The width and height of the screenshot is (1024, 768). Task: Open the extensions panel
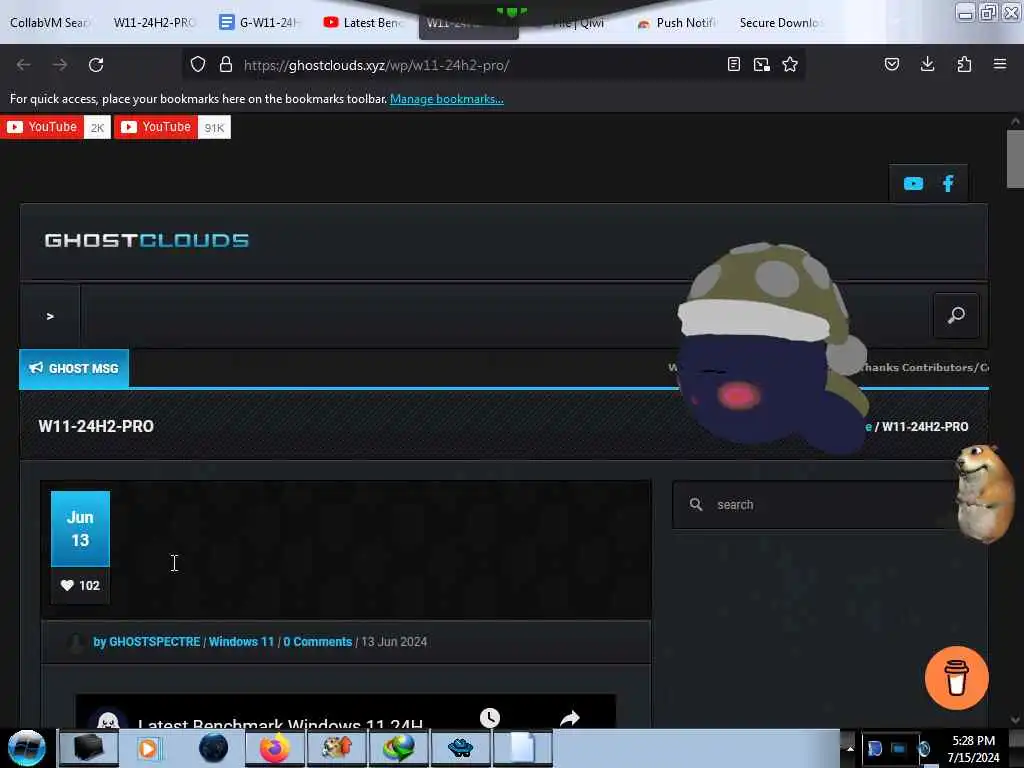coord(964,64)
